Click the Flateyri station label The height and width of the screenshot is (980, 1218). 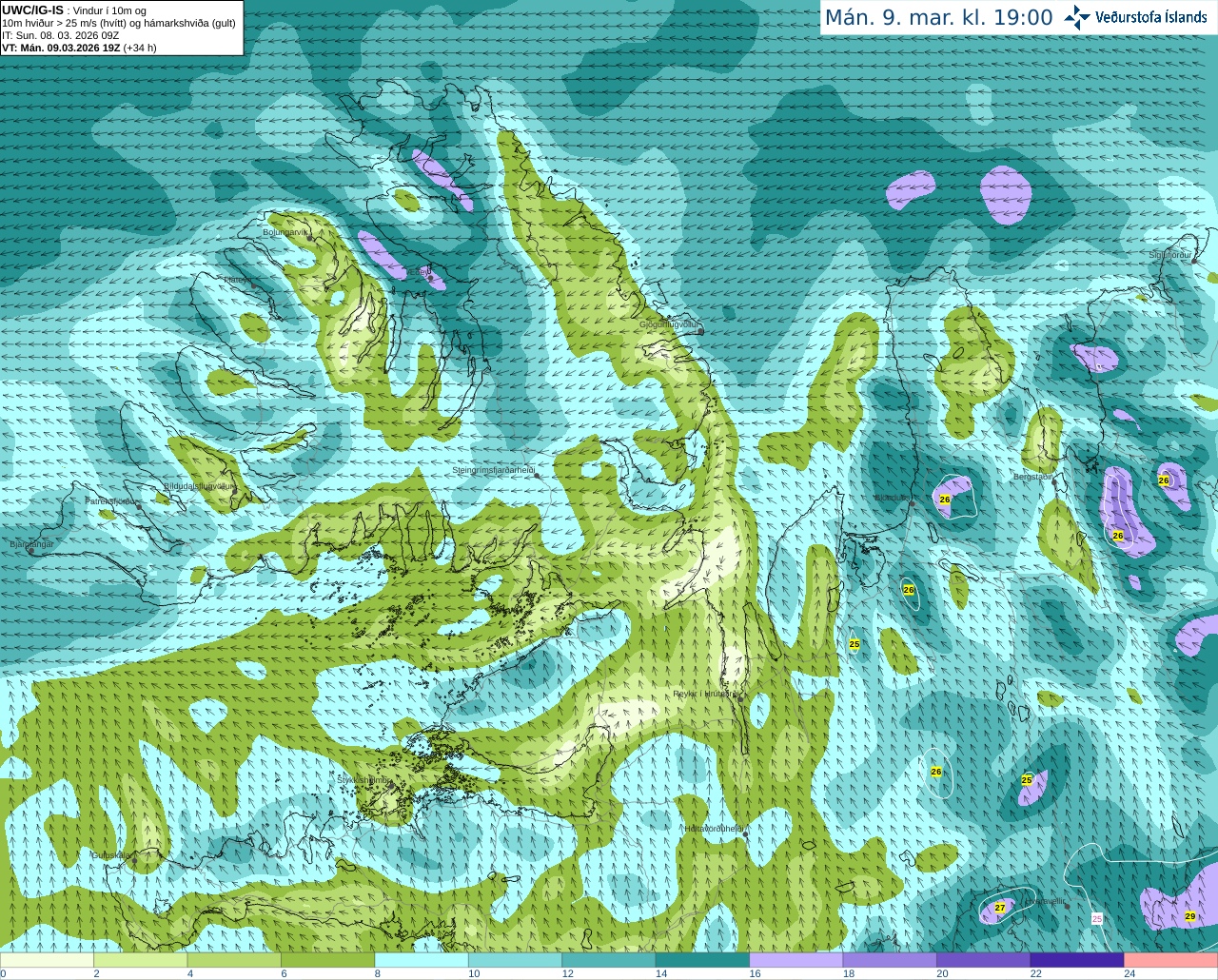237,280
